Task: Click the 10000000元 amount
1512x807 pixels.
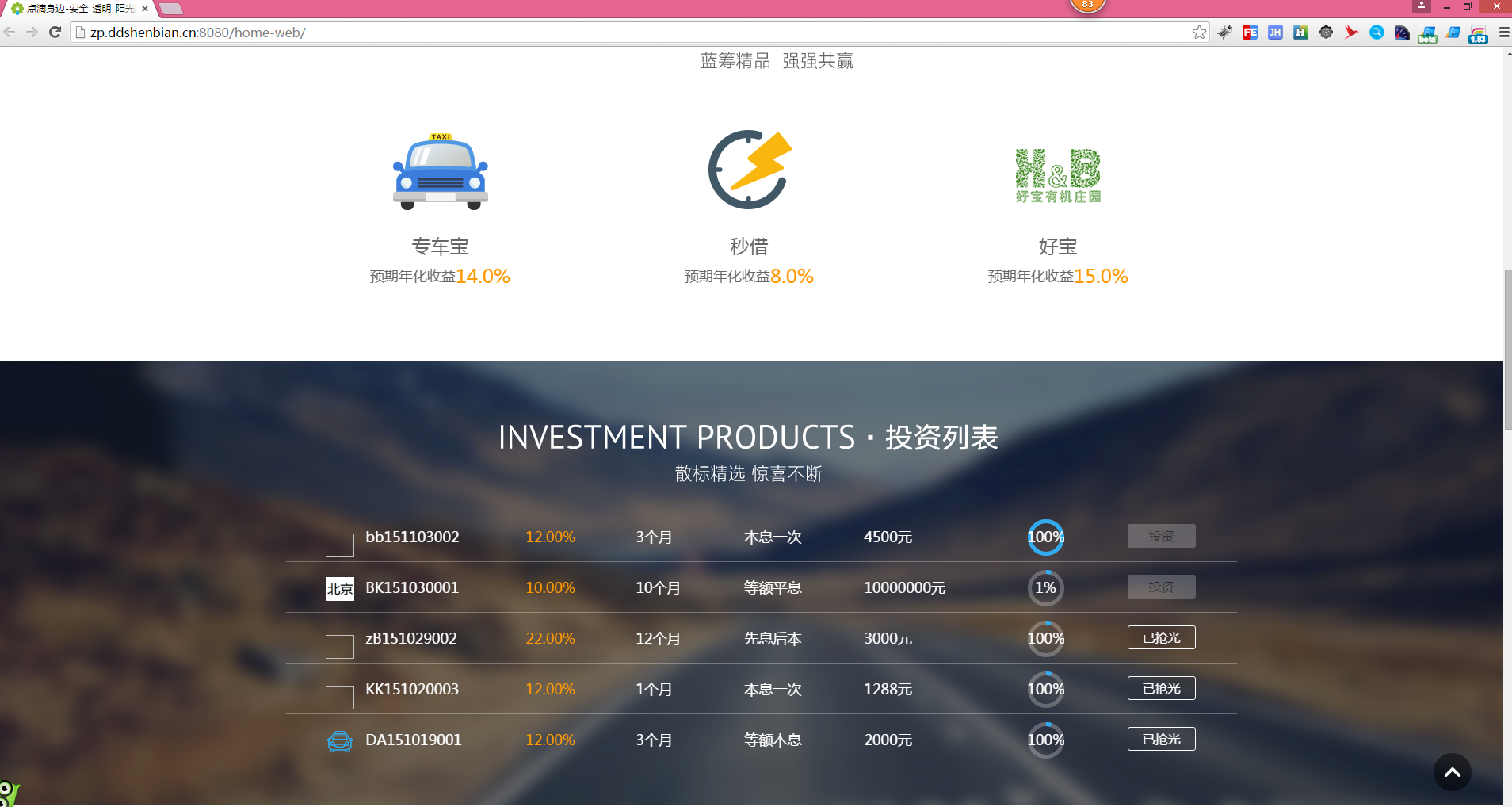Action: [x=905, y=587]
